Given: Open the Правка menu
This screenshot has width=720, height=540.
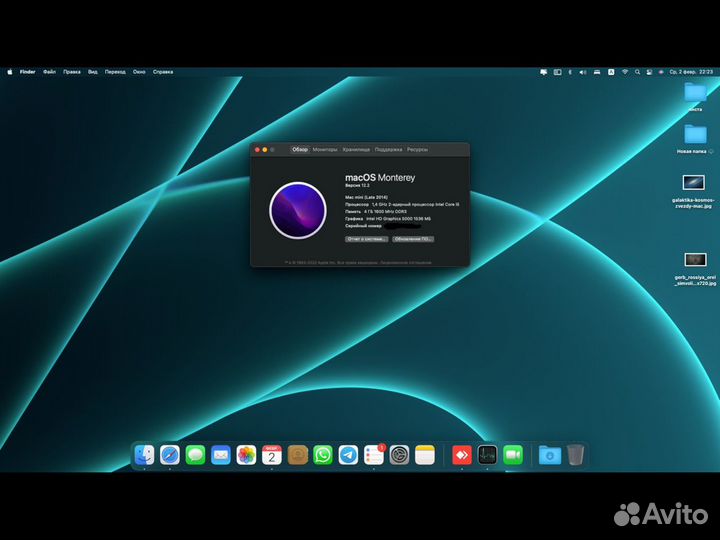Looking at the screenshot, I should click(72, 72).
